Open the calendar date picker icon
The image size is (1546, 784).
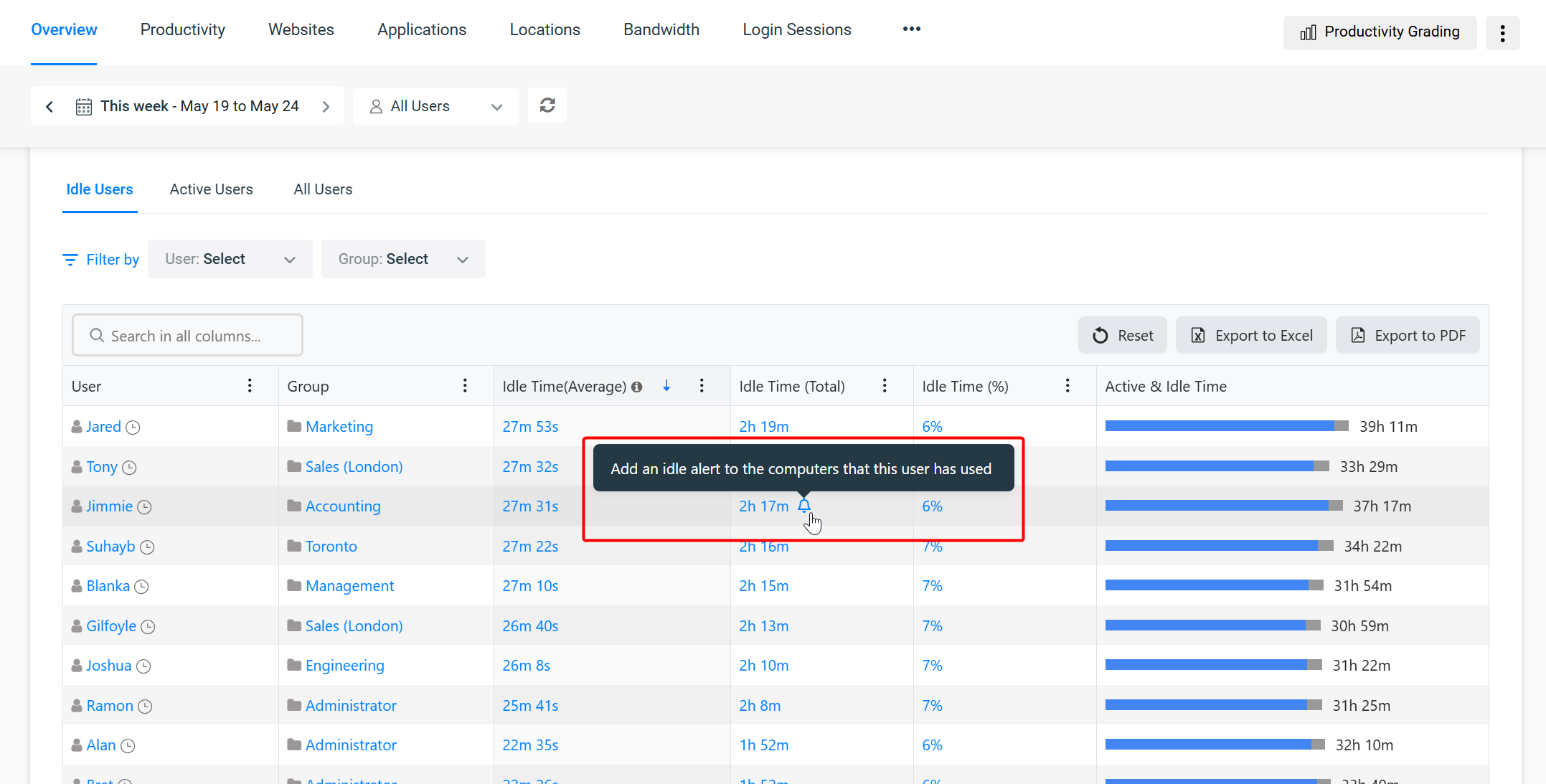point(84,106)
